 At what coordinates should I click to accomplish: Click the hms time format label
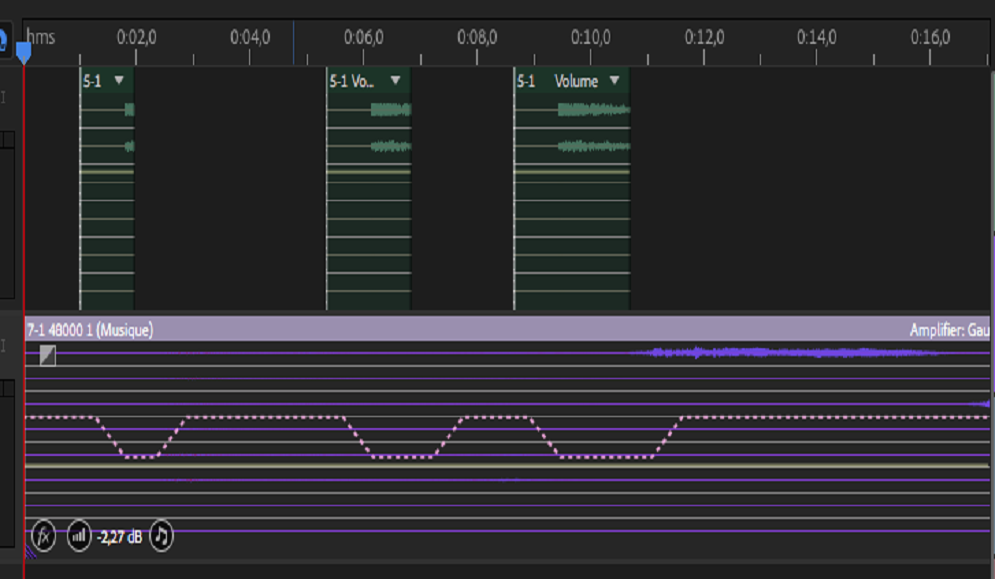41,37
